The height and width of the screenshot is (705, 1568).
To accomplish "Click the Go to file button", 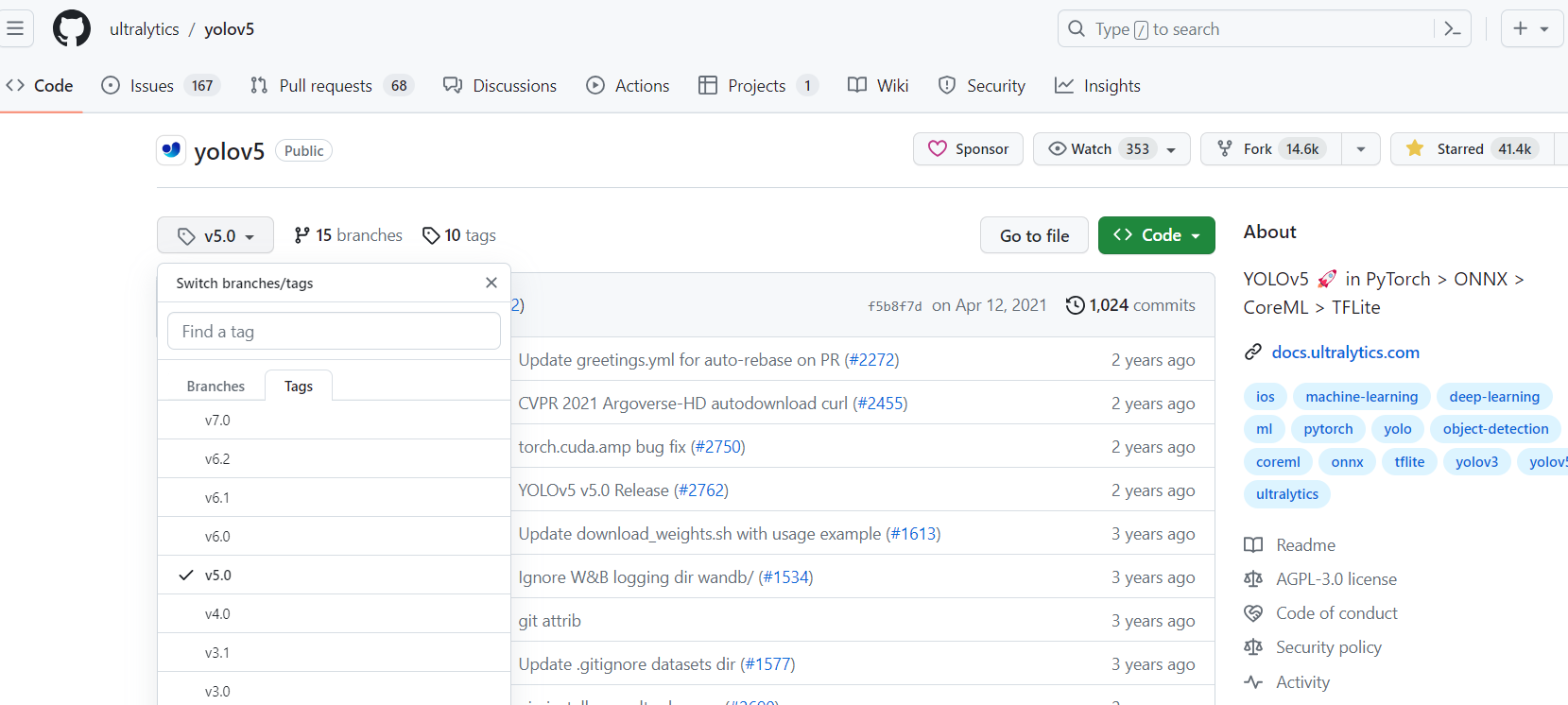I will pos(1034,235).
